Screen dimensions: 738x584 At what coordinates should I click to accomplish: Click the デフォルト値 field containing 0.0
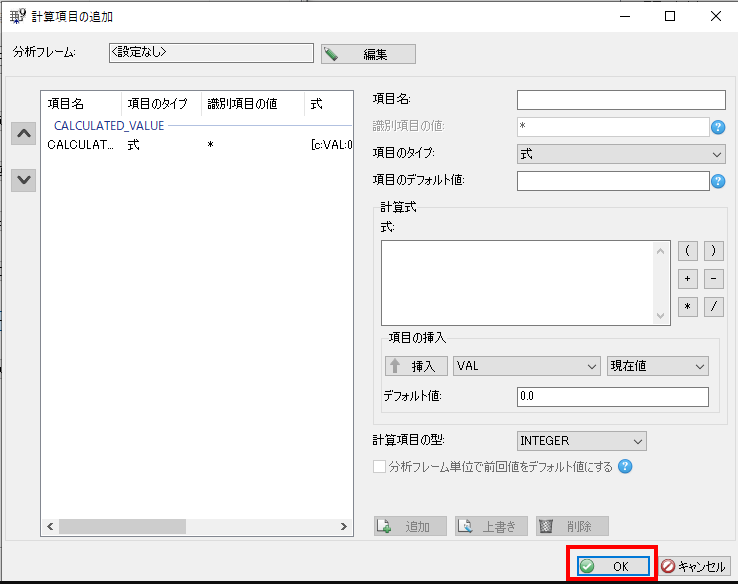pos(612,397)
